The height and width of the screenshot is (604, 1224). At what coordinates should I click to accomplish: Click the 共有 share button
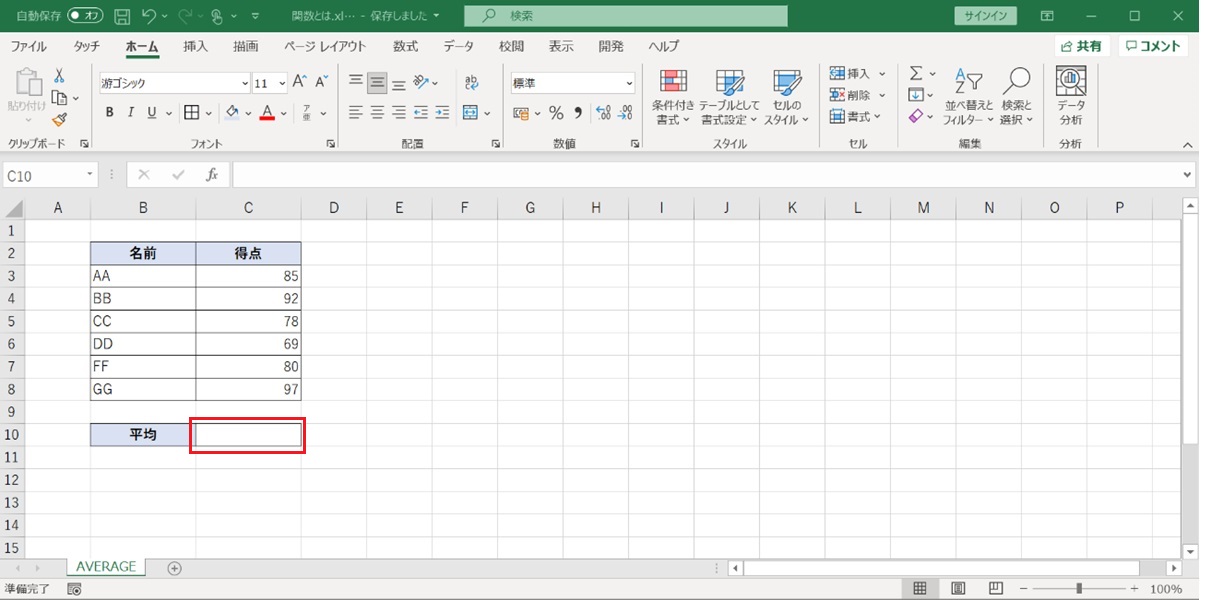1081,46
